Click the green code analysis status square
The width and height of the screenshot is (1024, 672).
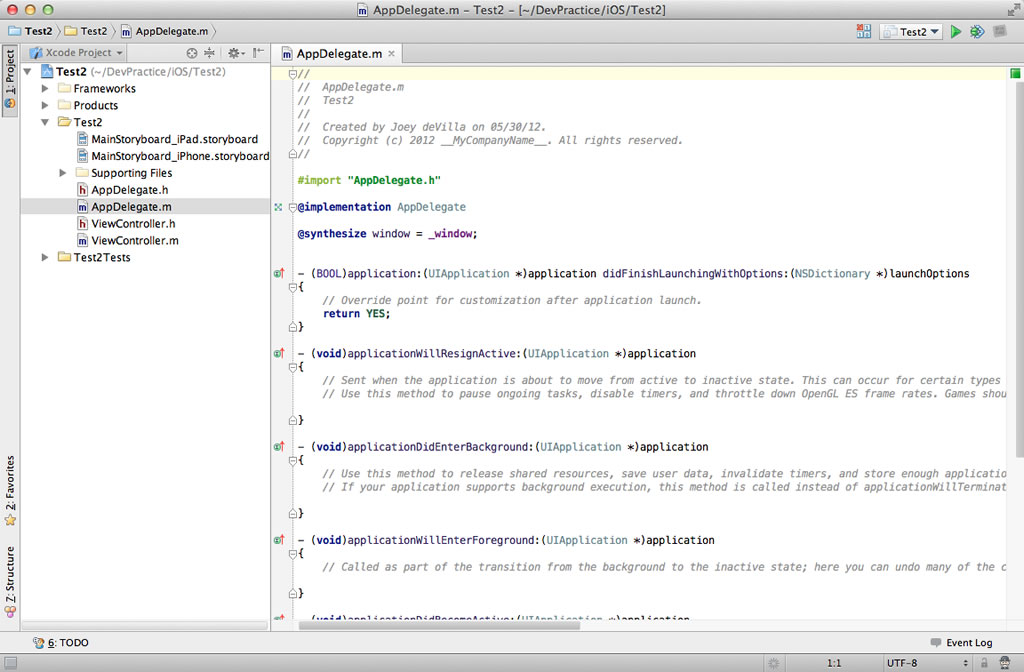pos(1015,73)
